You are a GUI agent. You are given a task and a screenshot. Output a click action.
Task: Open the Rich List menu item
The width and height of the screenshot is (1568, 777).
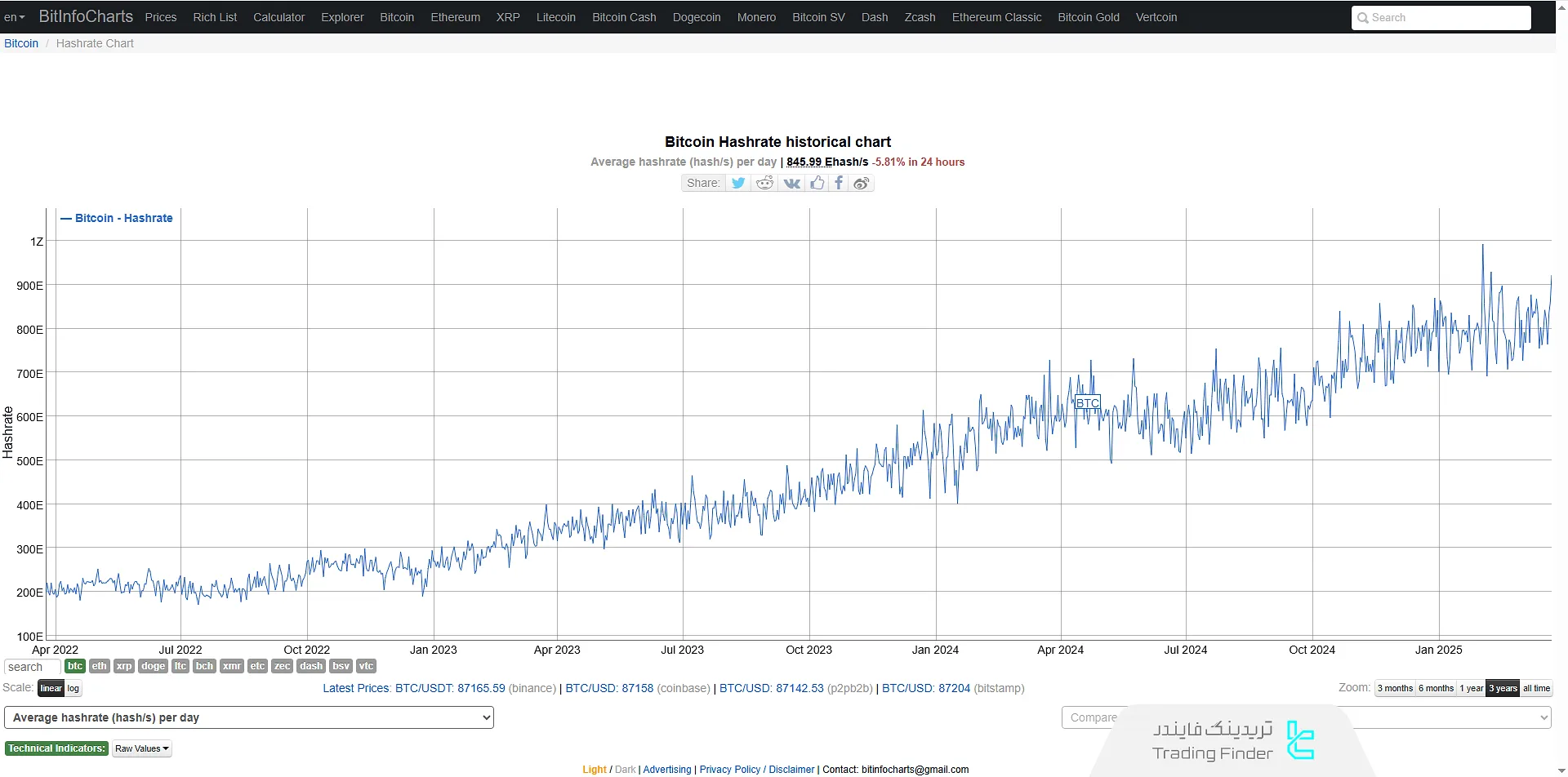pos(215,17)
